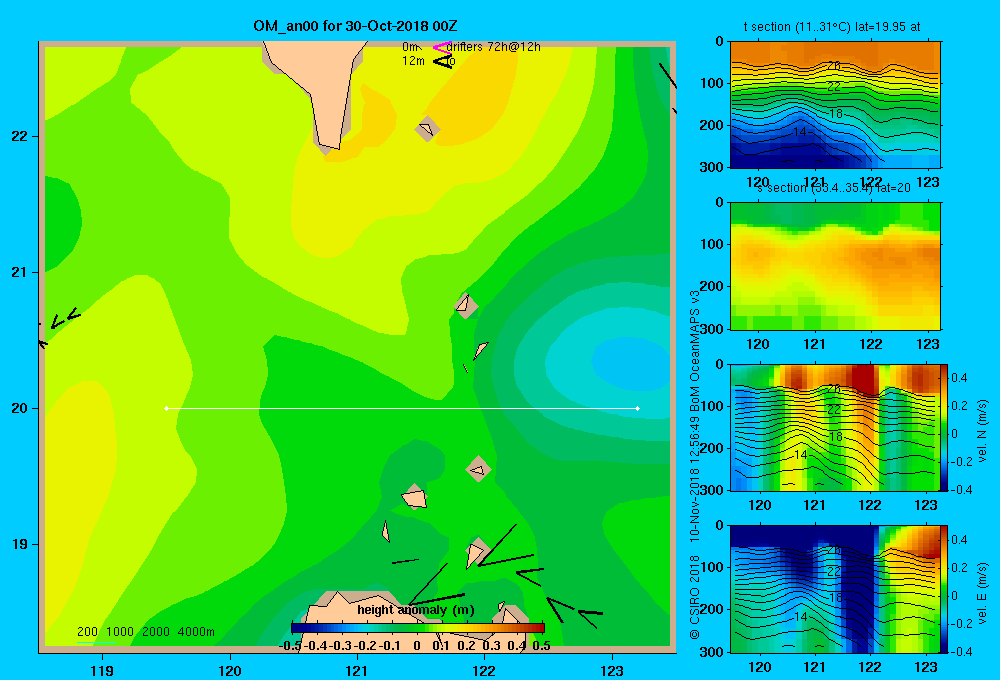Select the right endpoint marker of white section line
Image resolution: width=1000 pixels, height=680 pixels.
tap(638, 408)
